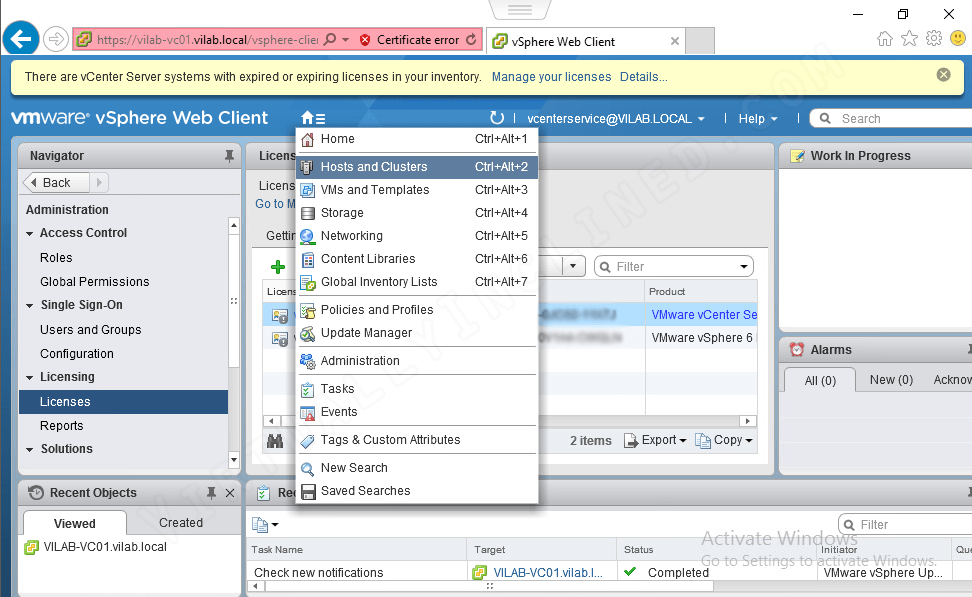The width and height of the screenshot is (972, 597).
Task: Open VMs and Templates from menu
Action: (x=417, y=190)
